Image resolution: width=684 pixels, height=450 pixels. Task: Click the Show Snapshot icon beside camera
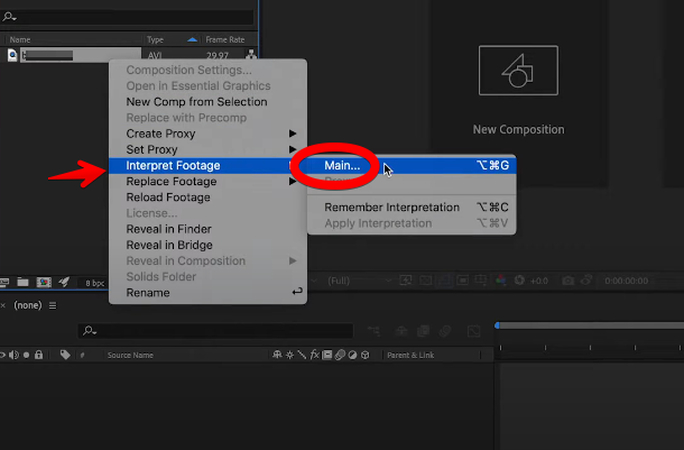(586, 280)
